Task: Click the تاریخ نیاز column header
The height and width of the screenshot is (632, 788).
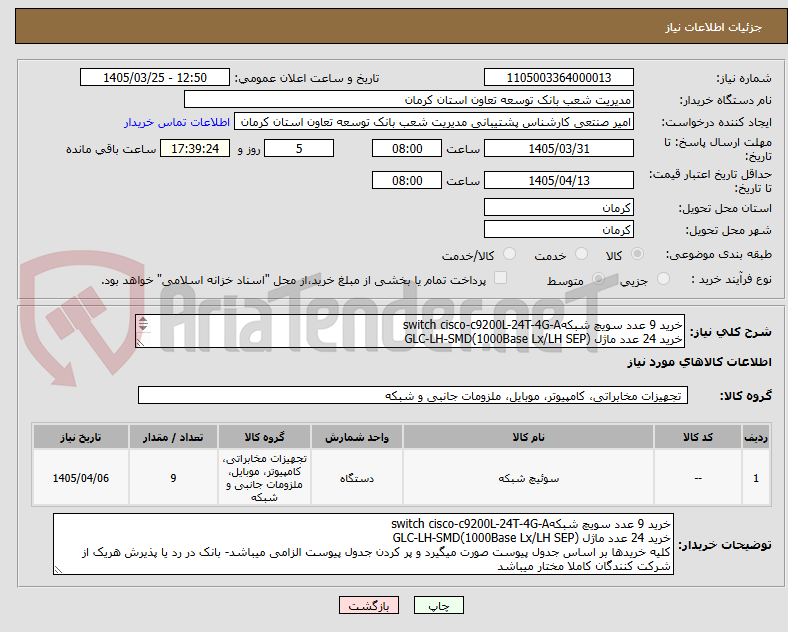Action: [x=81, y=437]
